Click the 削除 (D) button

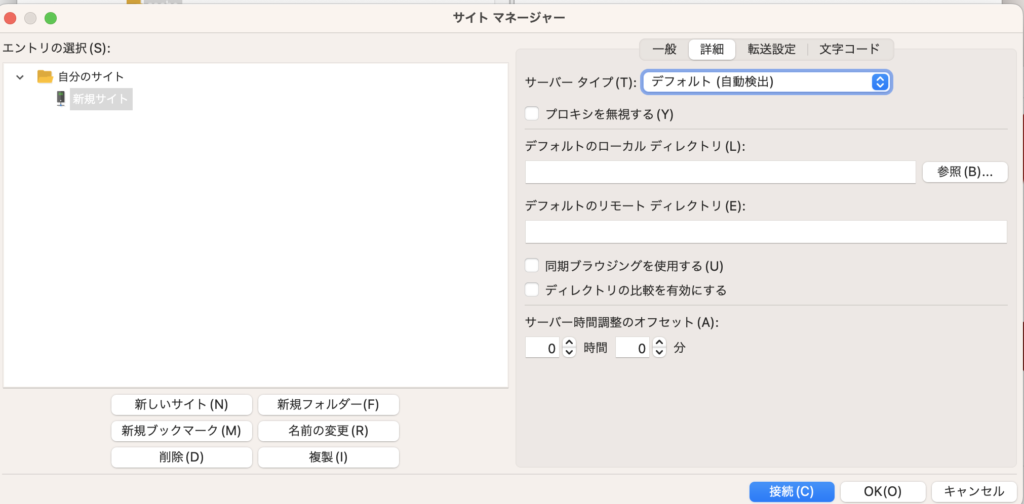(x=182, y=457)
